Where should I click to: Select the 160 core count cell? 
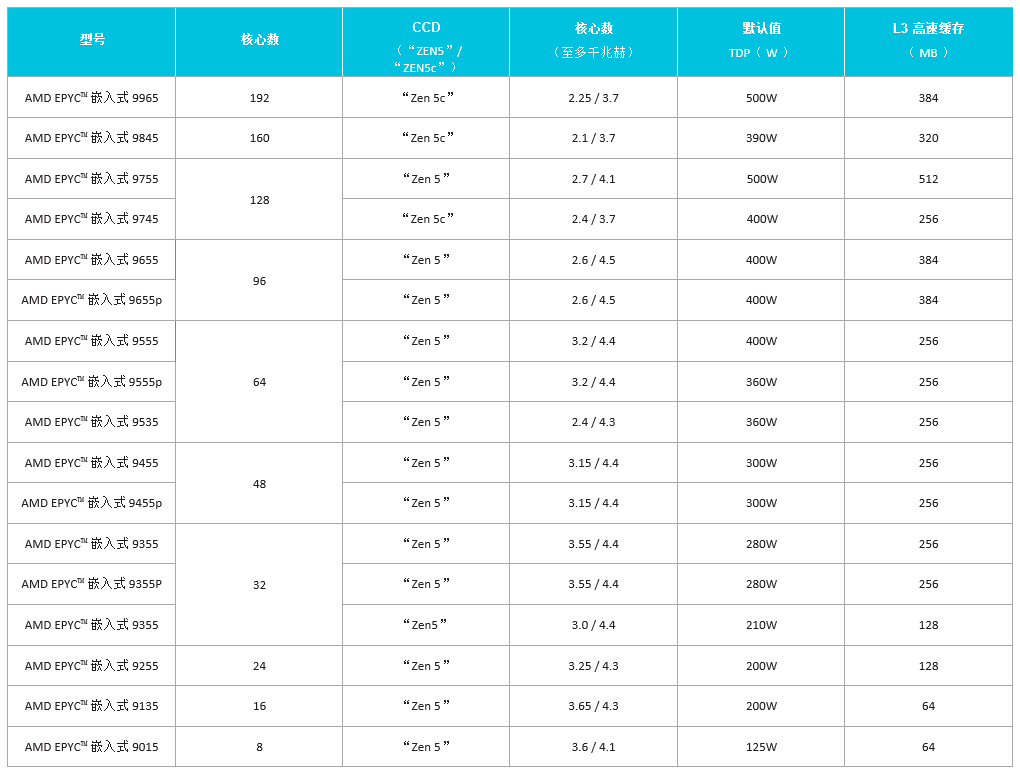tap(260, 138)
